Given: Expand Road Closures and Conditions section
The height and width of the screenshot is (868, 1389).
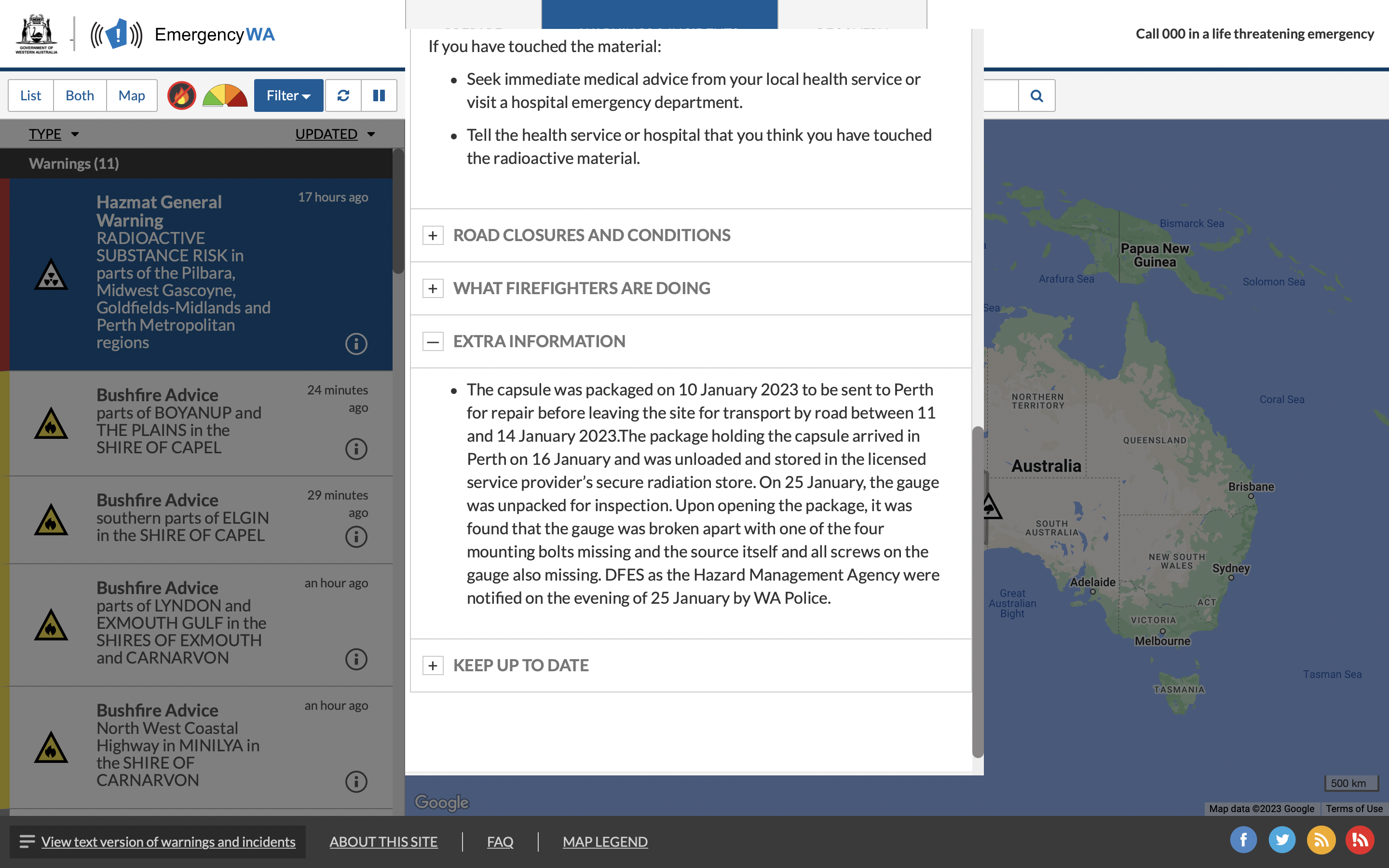Looking at the screenshot, I should [x=433, y=235].
